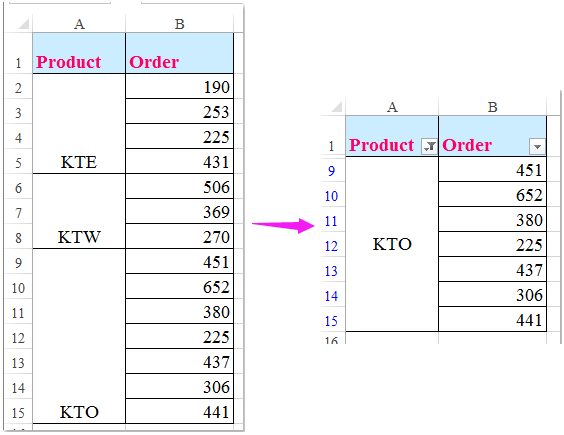564x435 pixels.
Task: Click the Product header cell in left sheet
Action: point(79,53)
